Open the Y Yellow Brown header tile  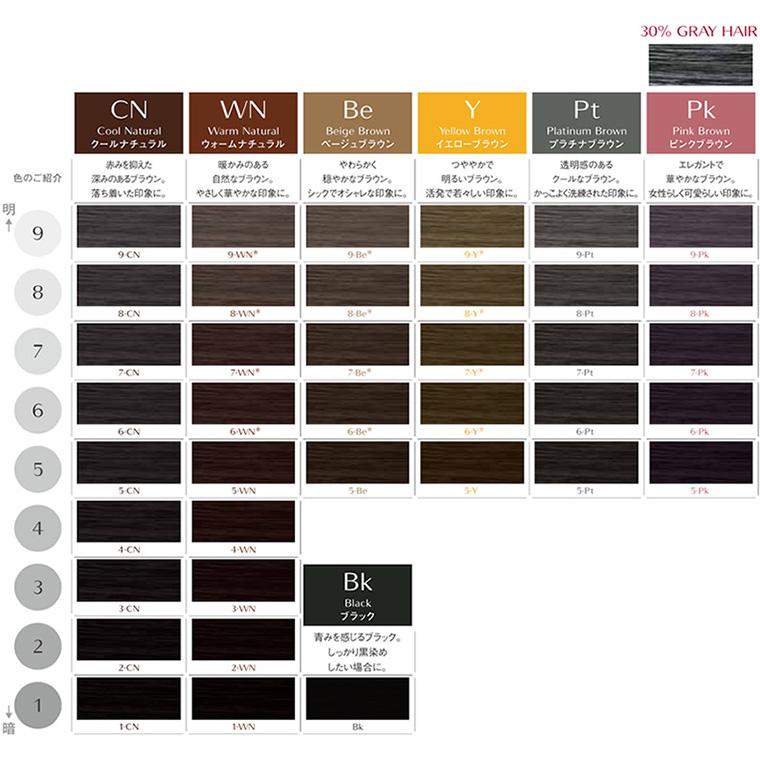coord(471,121)
